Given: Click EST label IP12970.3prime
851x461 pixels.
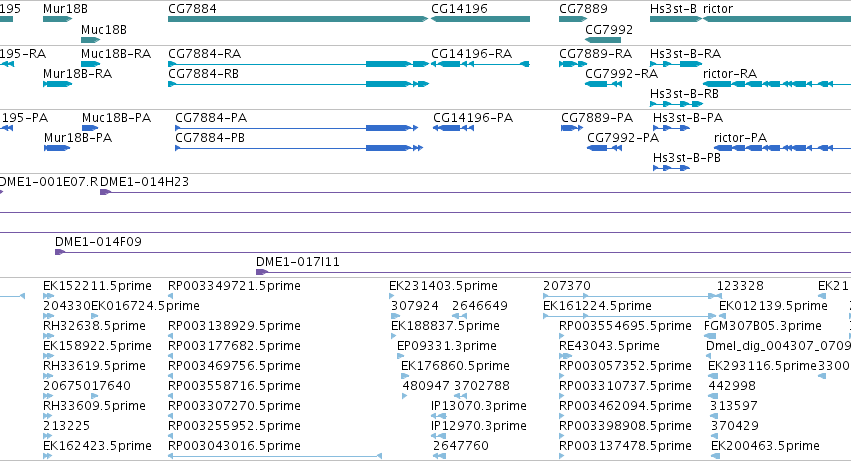Looking at the screenshot, I should point(479,426).
